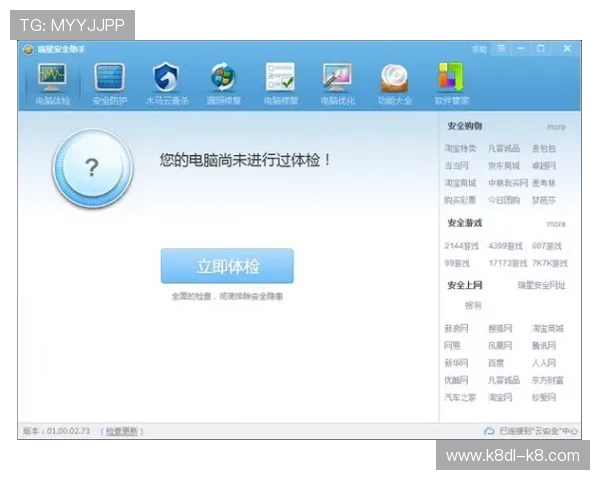Open the 新华网 link
This screenshot has height=480, width=600.
click(x=456, y=363)
